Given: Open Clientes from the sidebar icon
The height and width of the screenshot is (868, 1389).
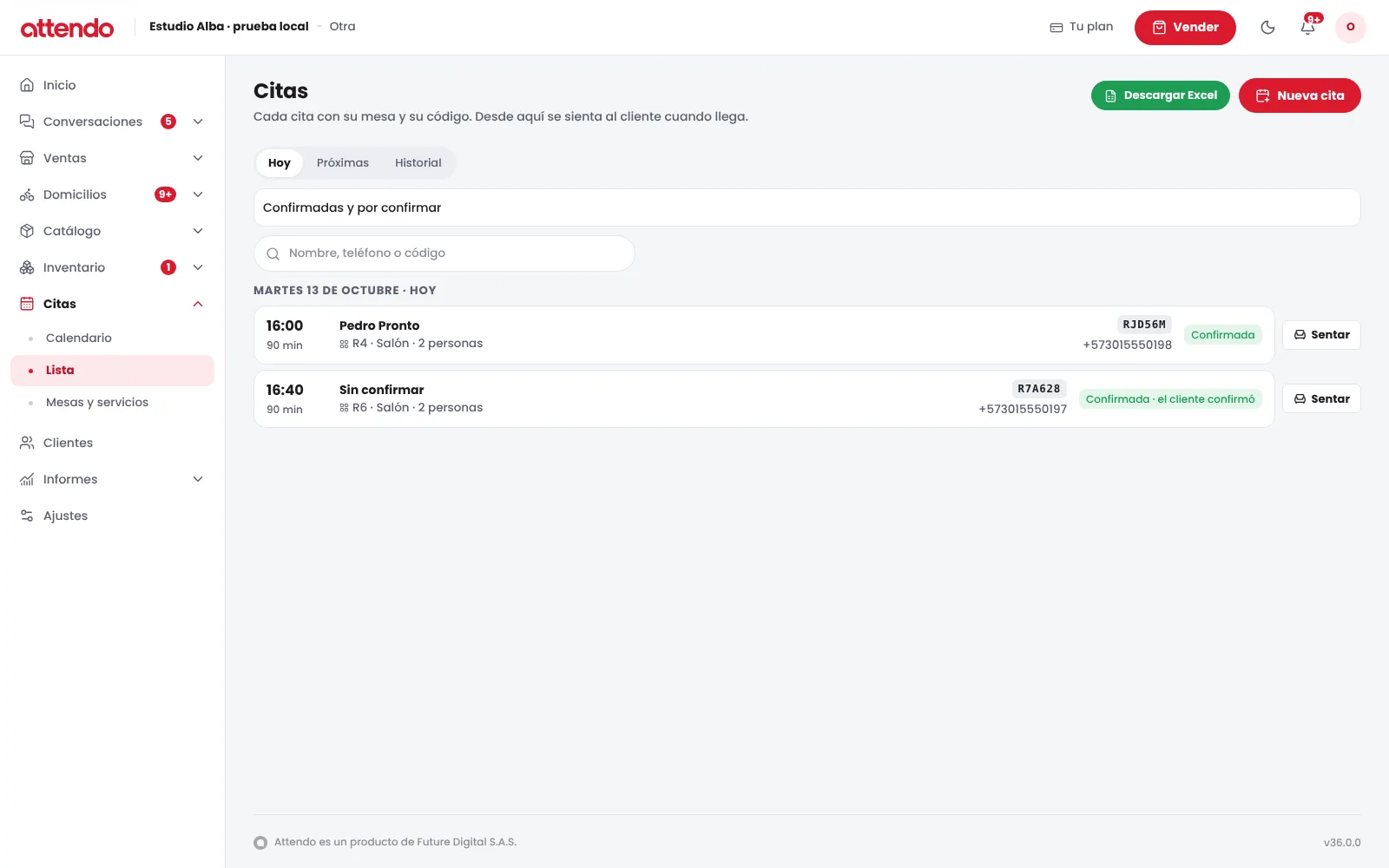Looking at the screenshot, I should tap(27, 443).
